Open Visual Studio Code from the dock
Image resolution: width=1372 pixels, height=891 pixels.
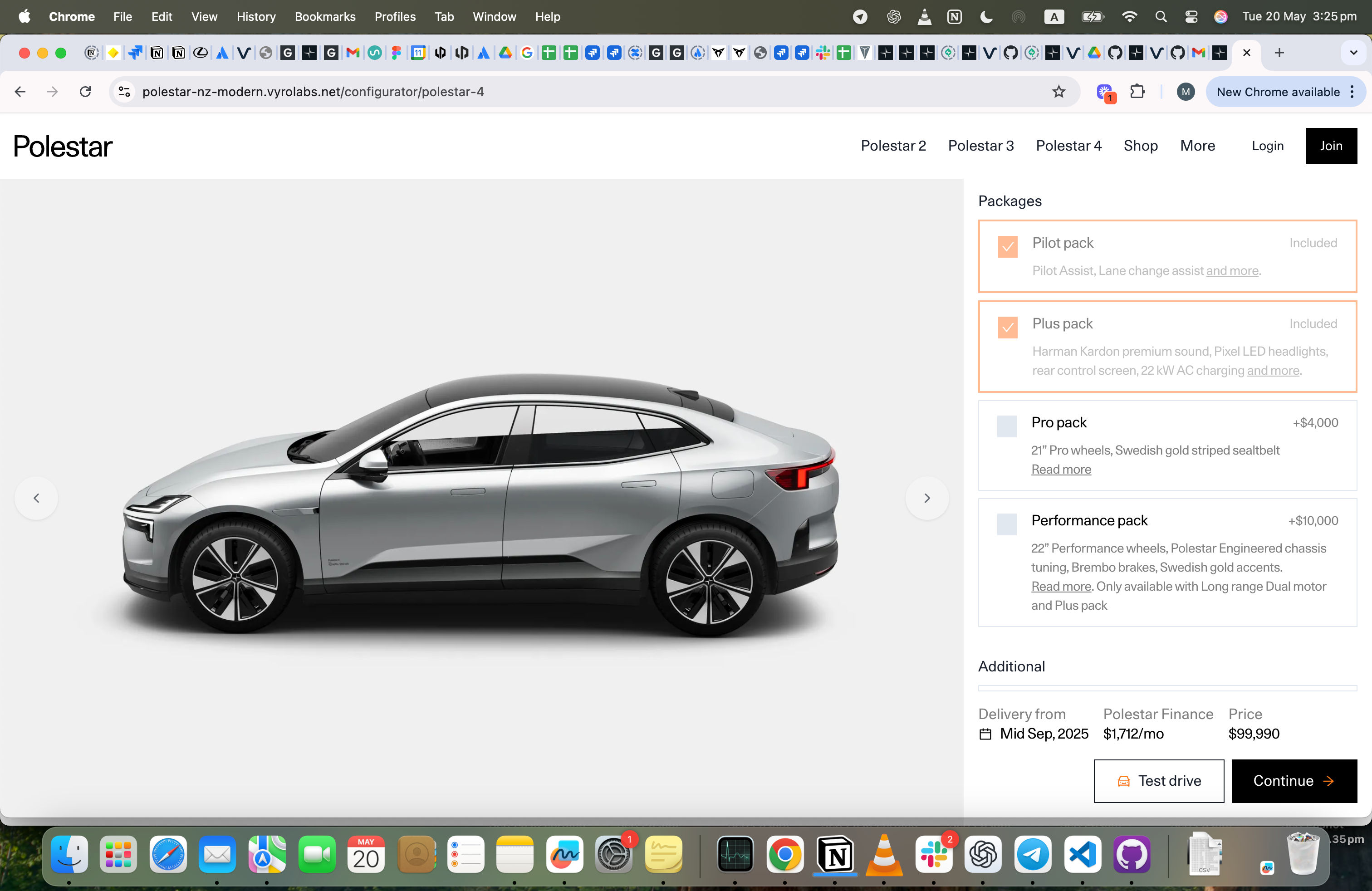(1083, 854)
